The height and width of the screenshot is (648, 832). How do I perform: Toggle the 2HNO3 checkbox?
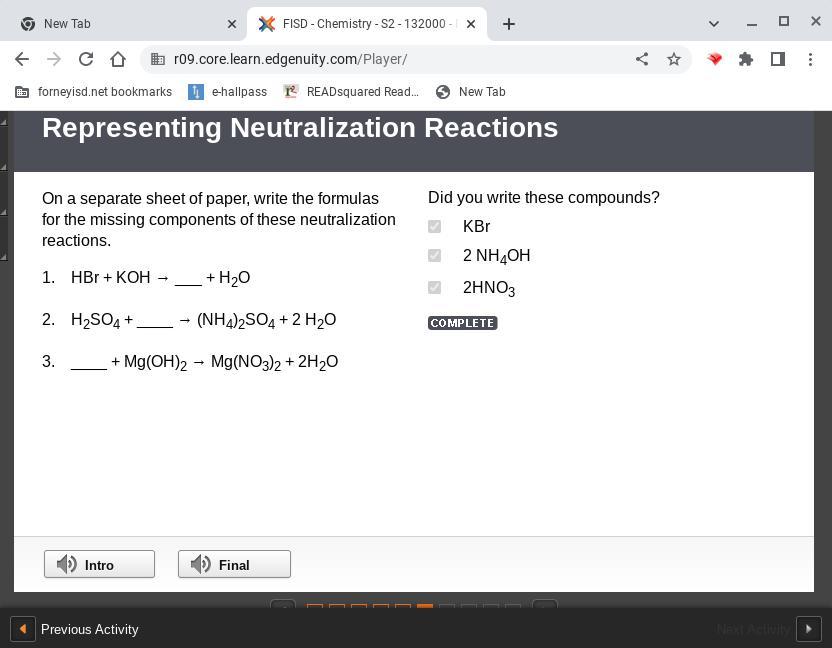[434, 288]
